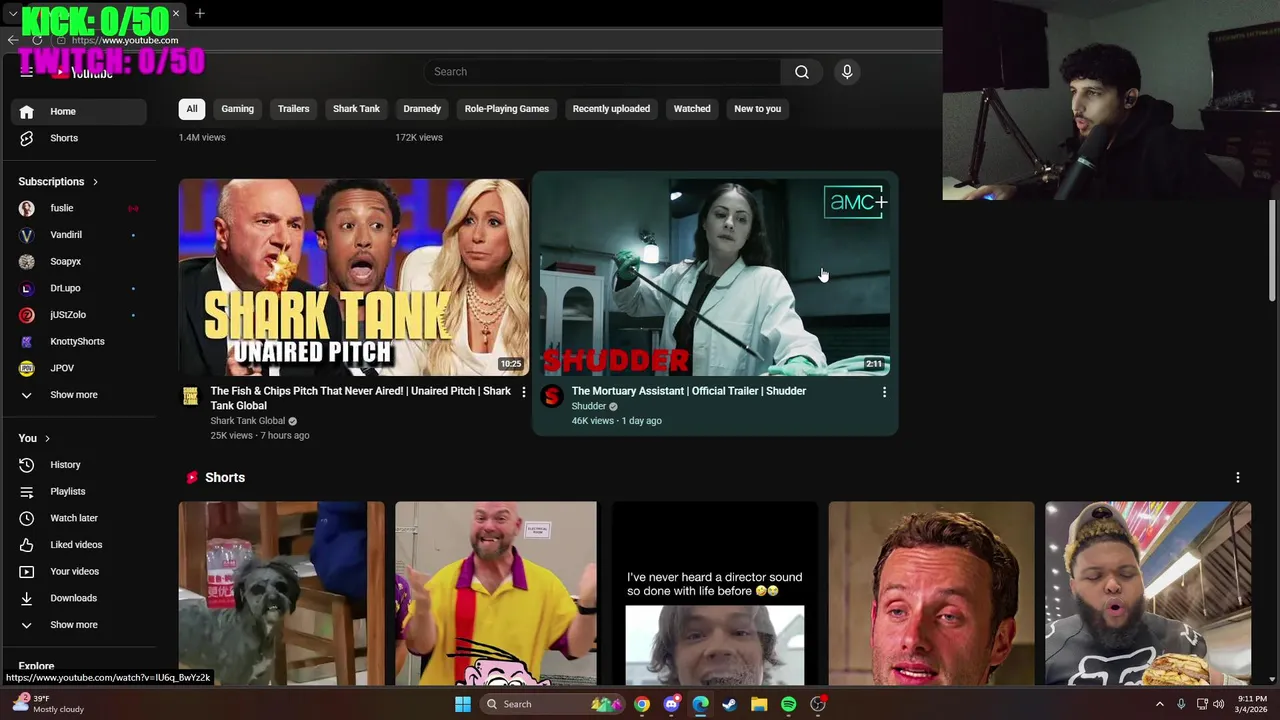The width and height of the screenshot is (1280, 720).
Task: Start voice search with microphone icon
Action: [847, 72]
